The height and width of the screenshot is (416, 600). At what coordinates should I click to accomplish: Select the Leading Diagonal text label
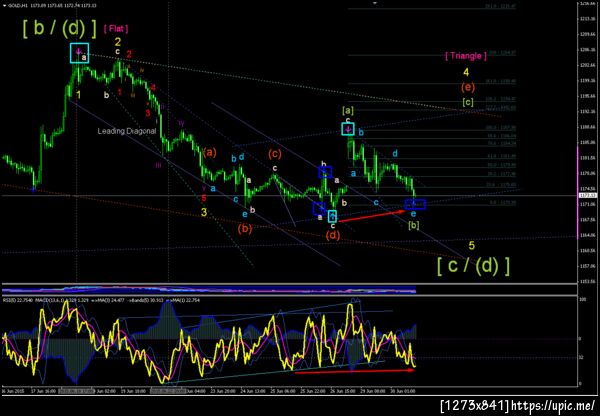(127, 131)
